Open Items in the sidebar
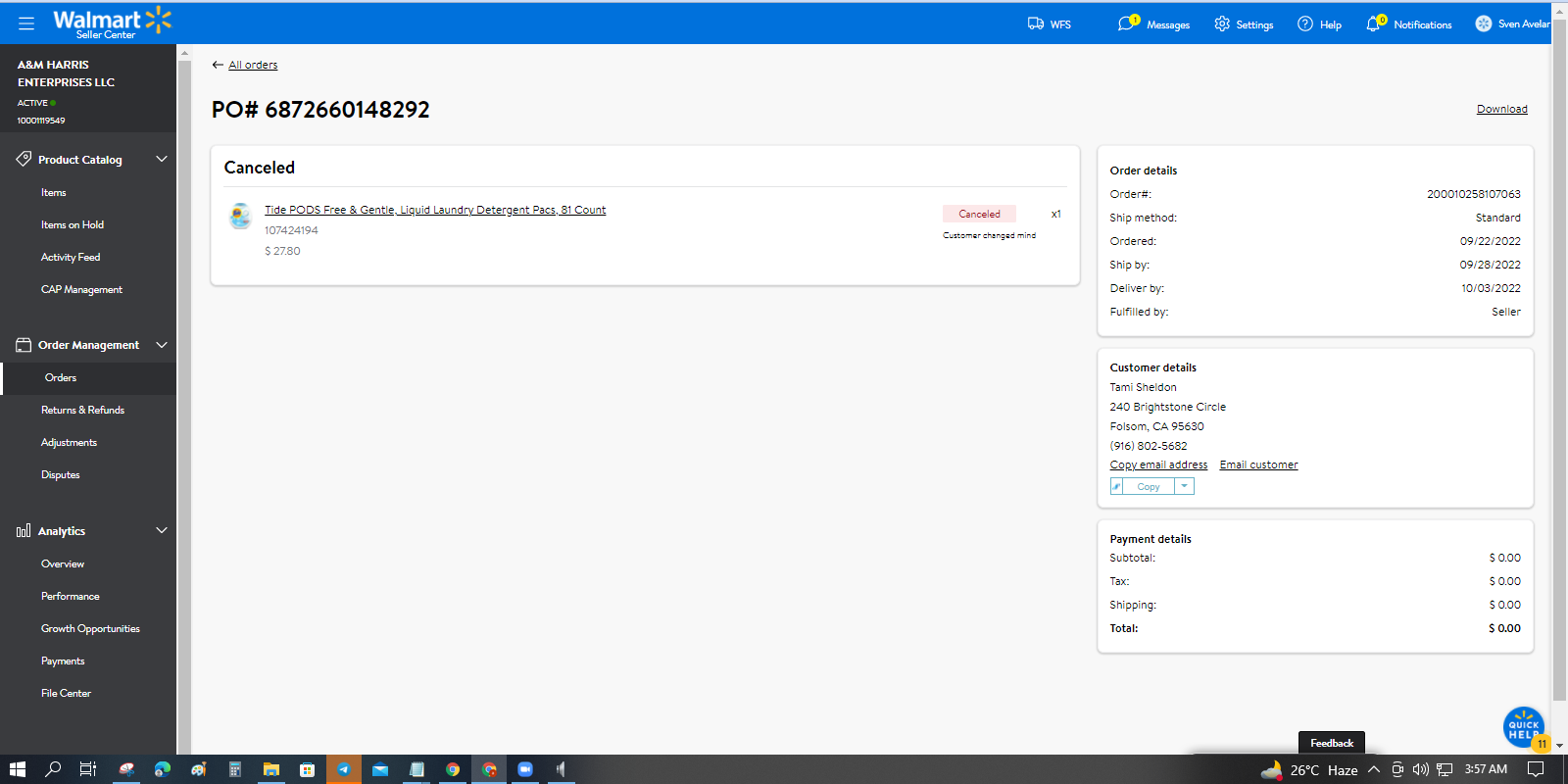Image resolution: width=1568 pixels, height=784 pixels. click(x=54, y=192)
